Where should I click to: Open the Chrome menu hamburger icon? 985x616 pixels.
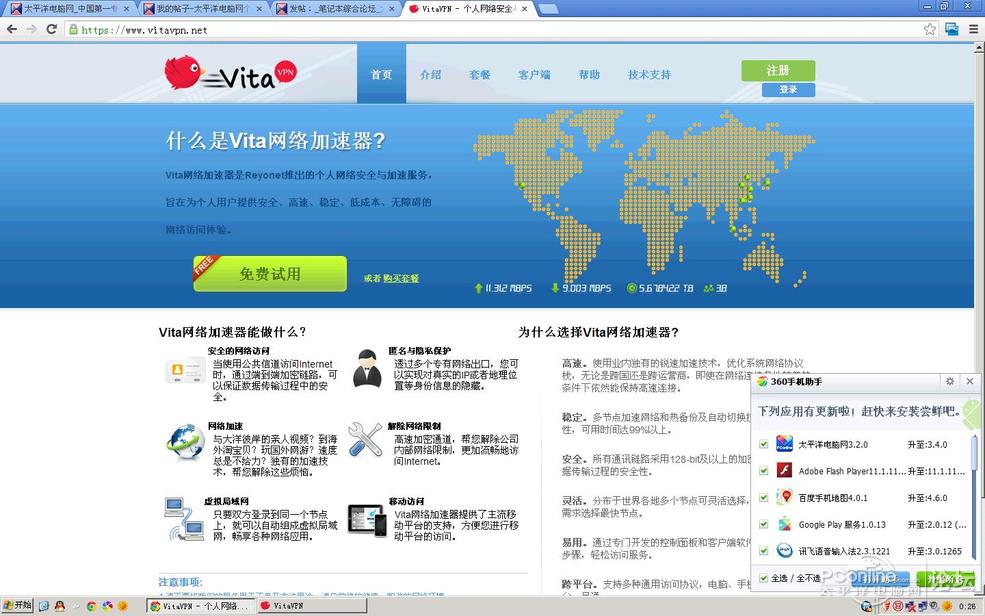click(x=973, y=30)
